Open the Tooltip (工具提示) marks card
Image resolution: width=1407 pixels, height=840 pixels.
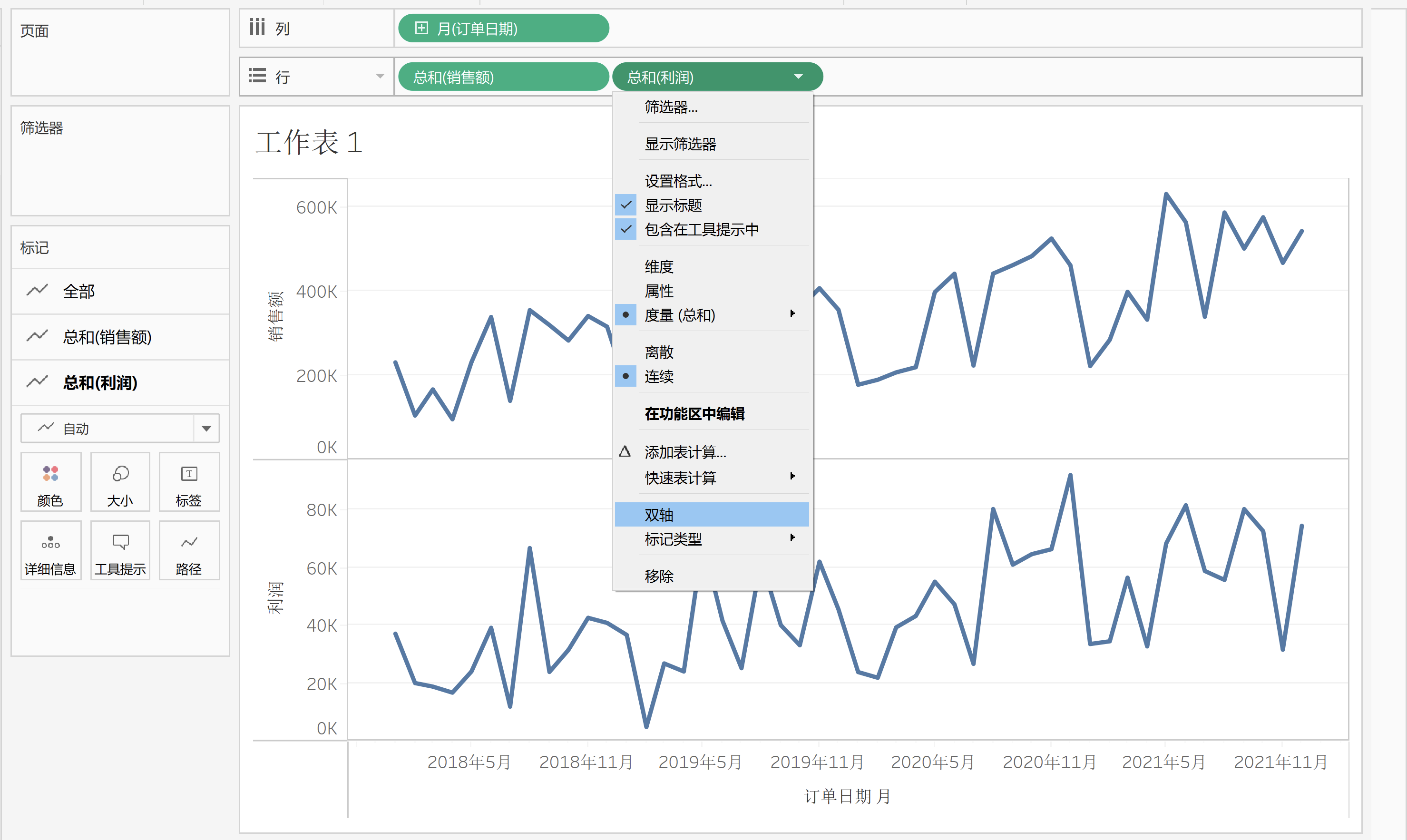pos(120,551)
